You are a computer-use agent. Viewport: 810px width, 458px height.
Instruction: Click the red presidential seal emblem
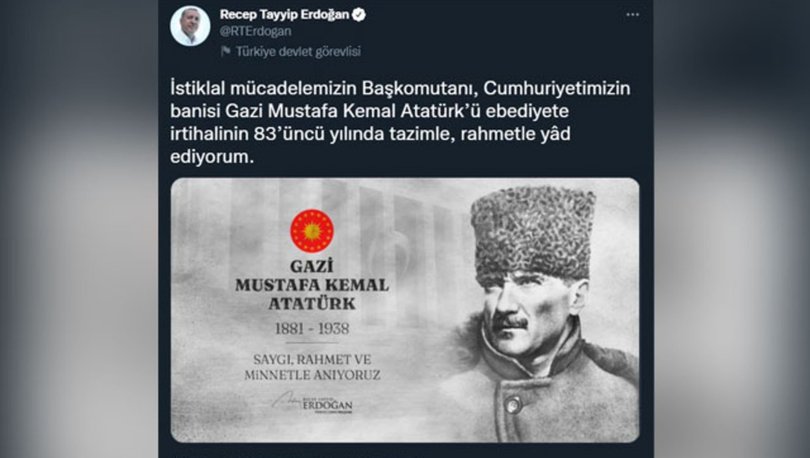click(312, 231)
